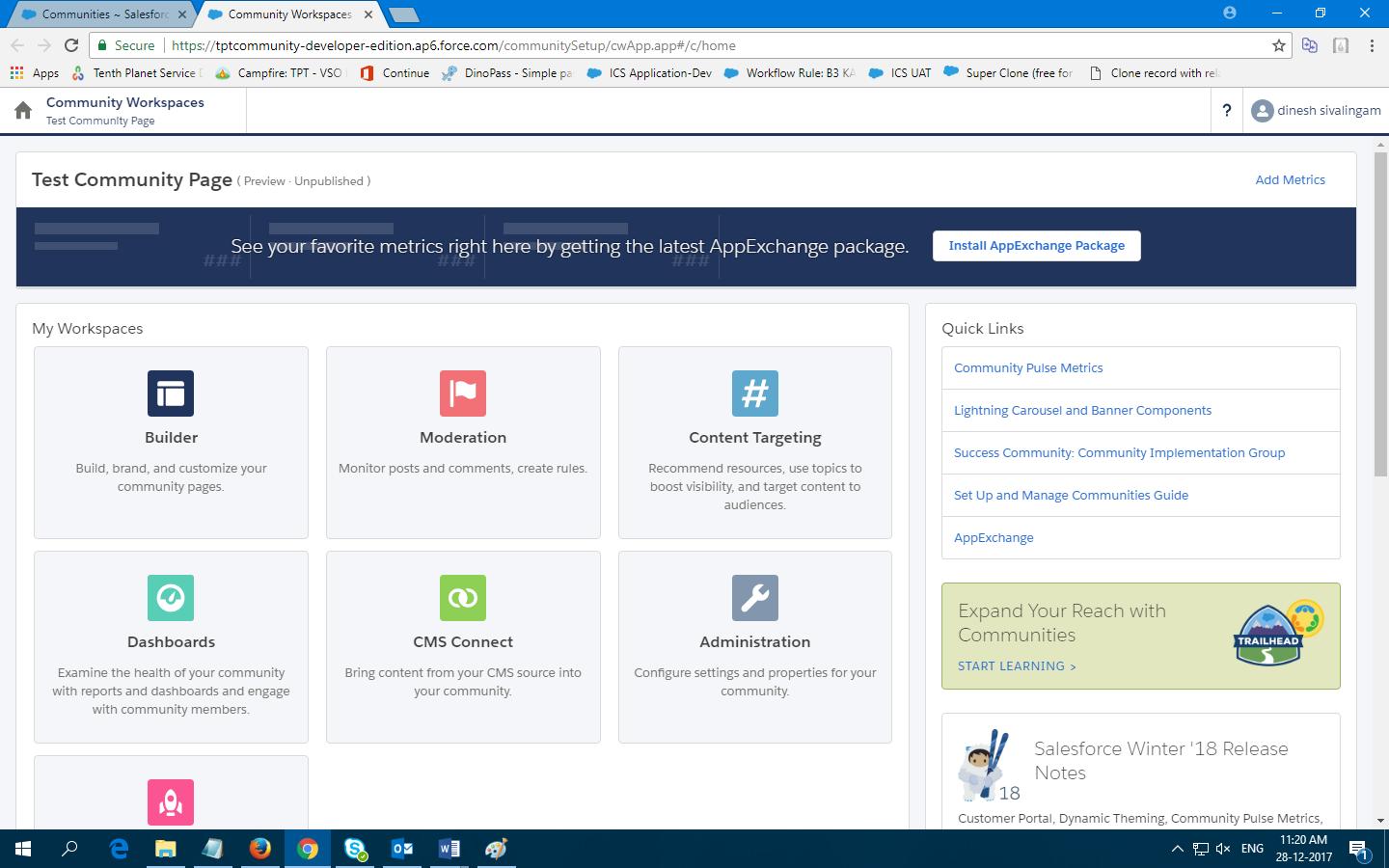
Task: Click the browser back arrow
Action: pyautogui.click(x=17, y=45)
